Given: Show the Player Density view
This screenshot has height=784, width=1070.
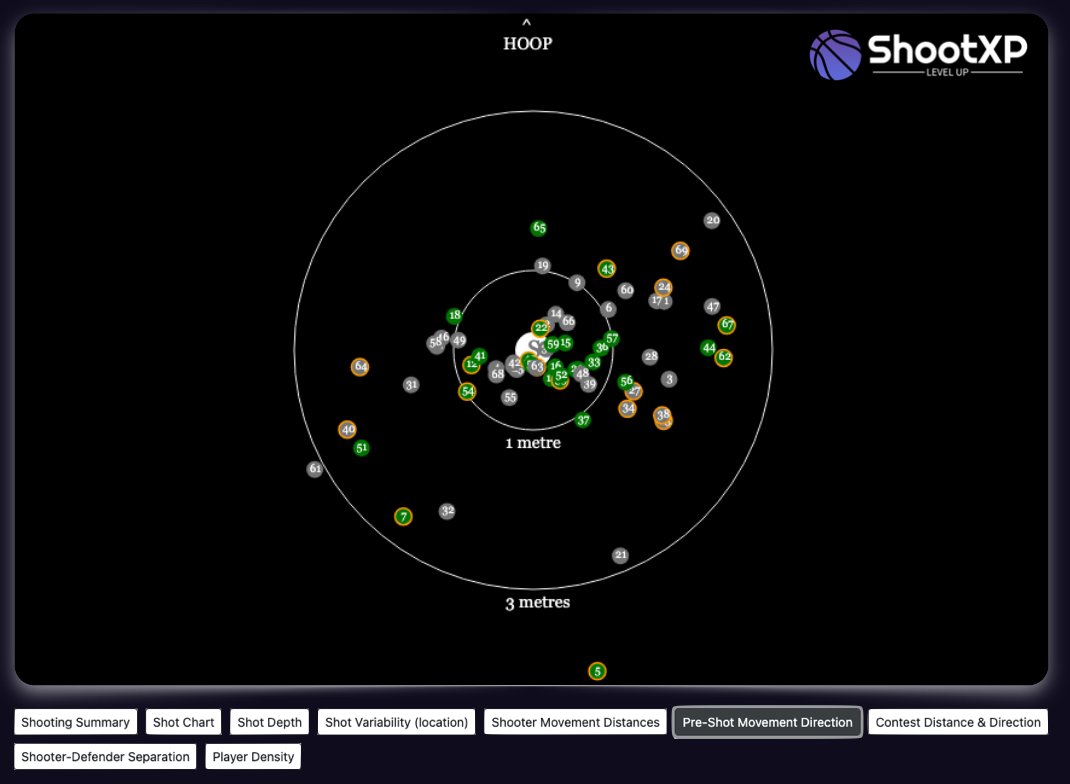Looking at the screenshot, I should pyautogui.click(x=253, y=757).
